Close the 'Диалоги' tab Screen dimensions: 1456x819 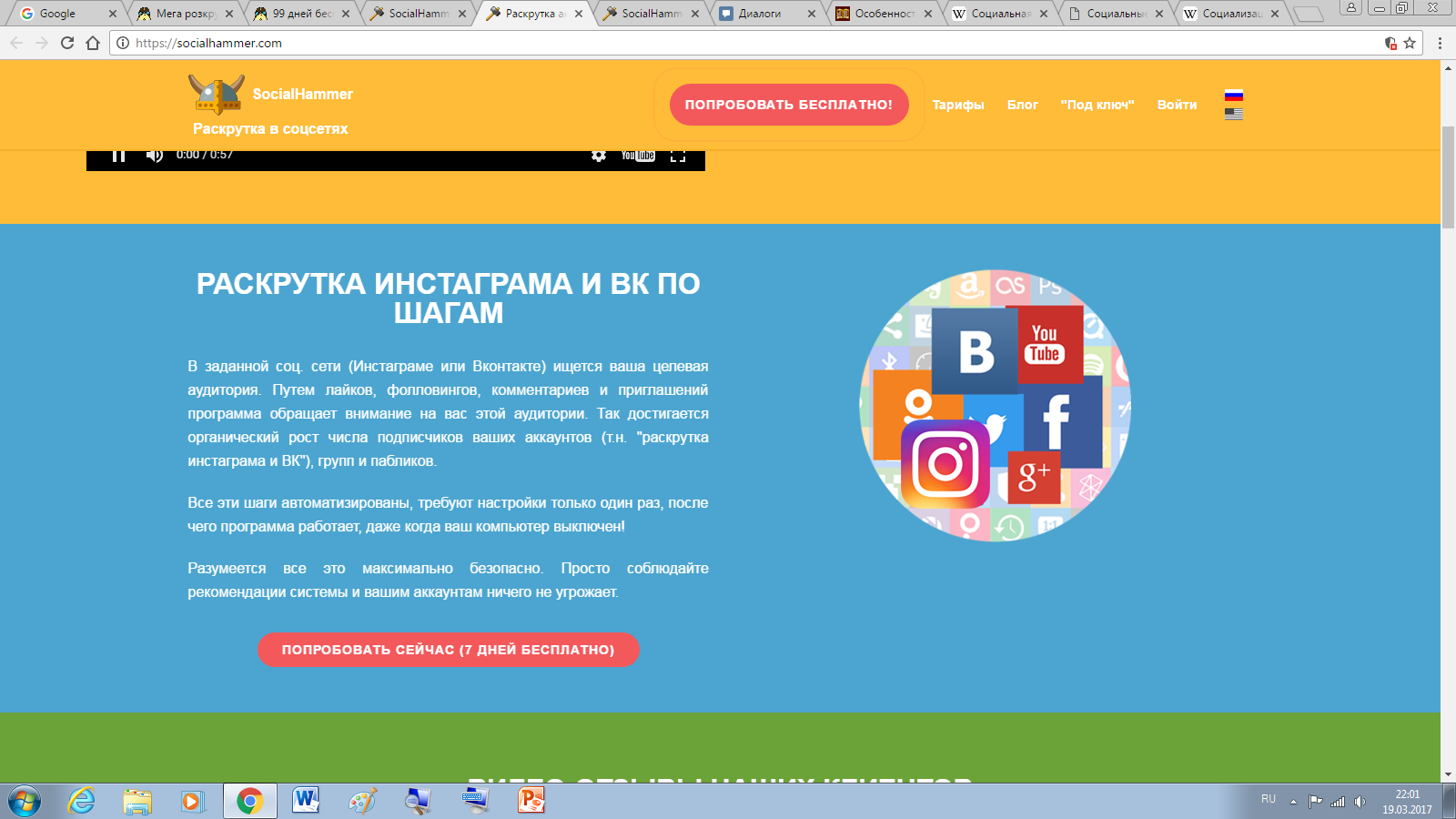coord(812,14)
